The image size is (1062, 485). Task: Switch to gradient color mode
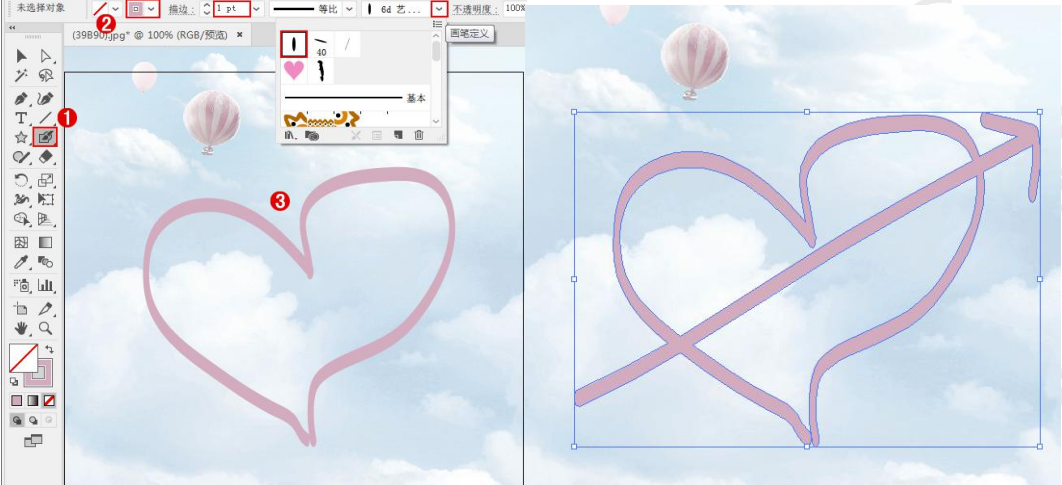click(32, 400)
